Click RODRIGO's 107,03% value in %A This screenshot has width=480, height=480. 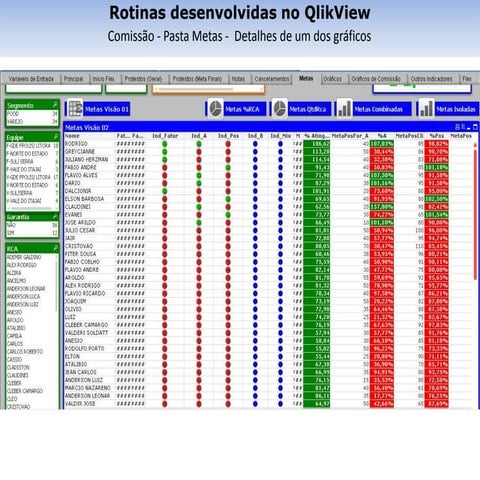coord(382,144)
